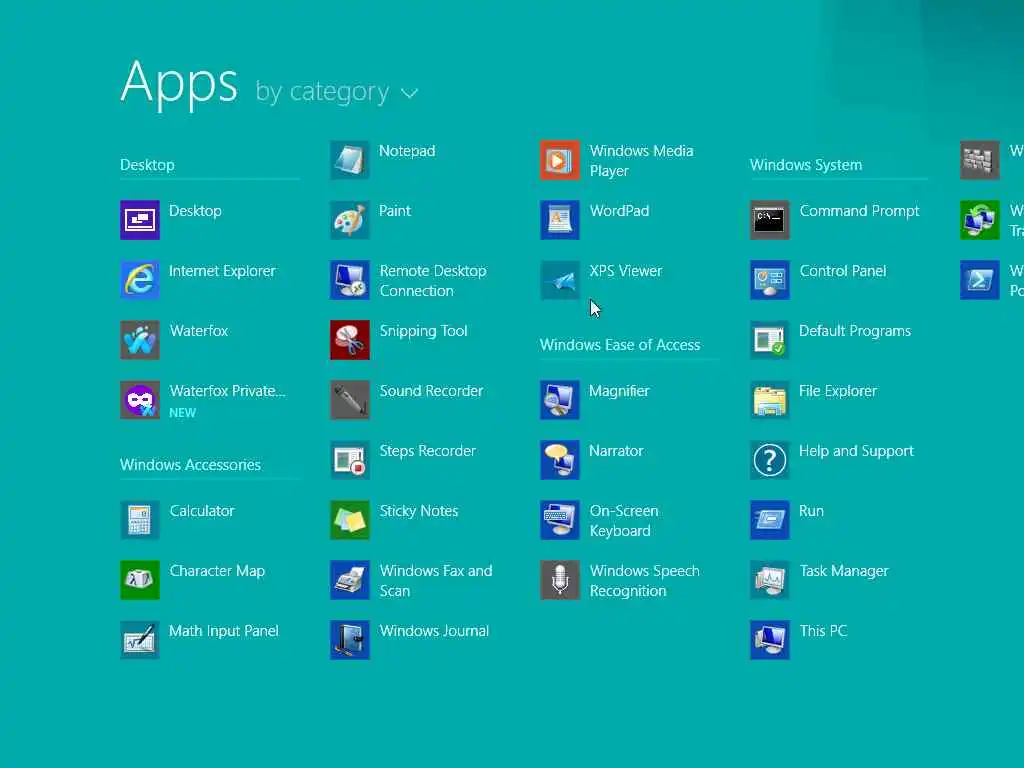Open Waterfox Private window icon
The image size is (1024, 768).
point(140,400)
